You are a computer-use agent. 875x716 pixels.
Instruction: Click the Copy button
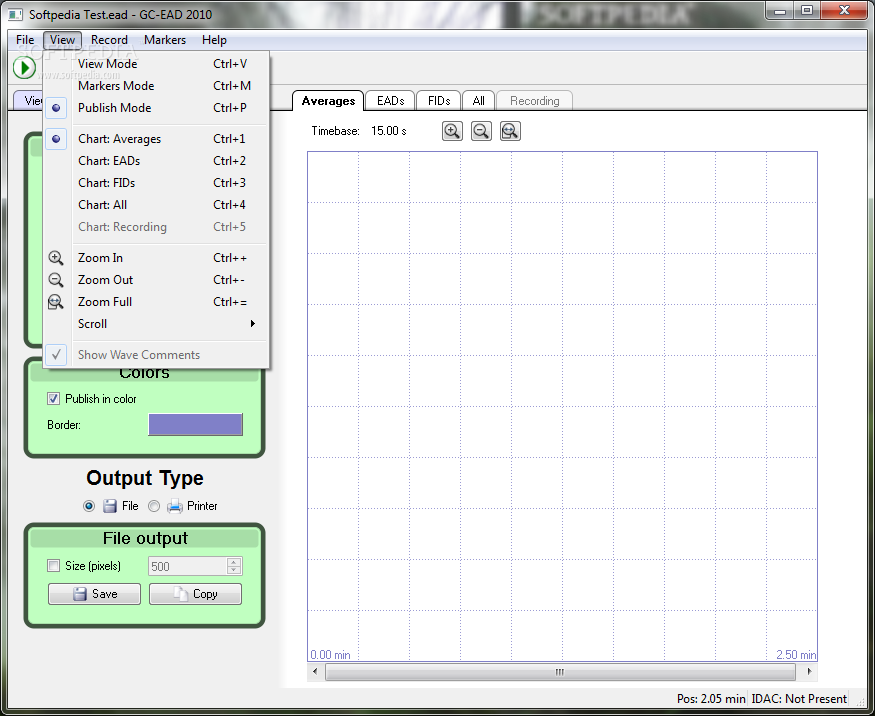pos(195,594)
